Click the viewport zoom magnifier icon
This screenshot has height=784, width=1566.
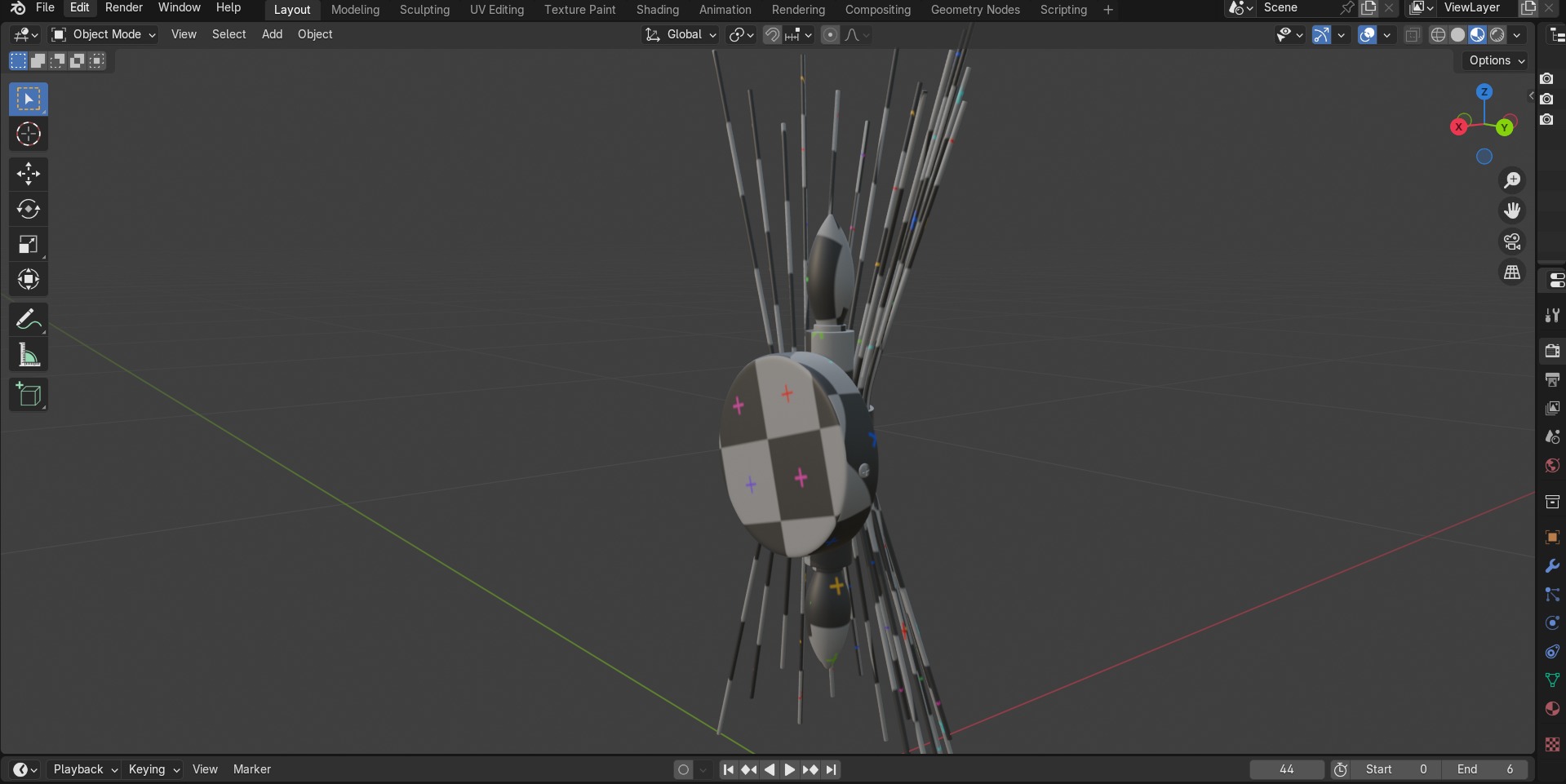coord(1512,180)
